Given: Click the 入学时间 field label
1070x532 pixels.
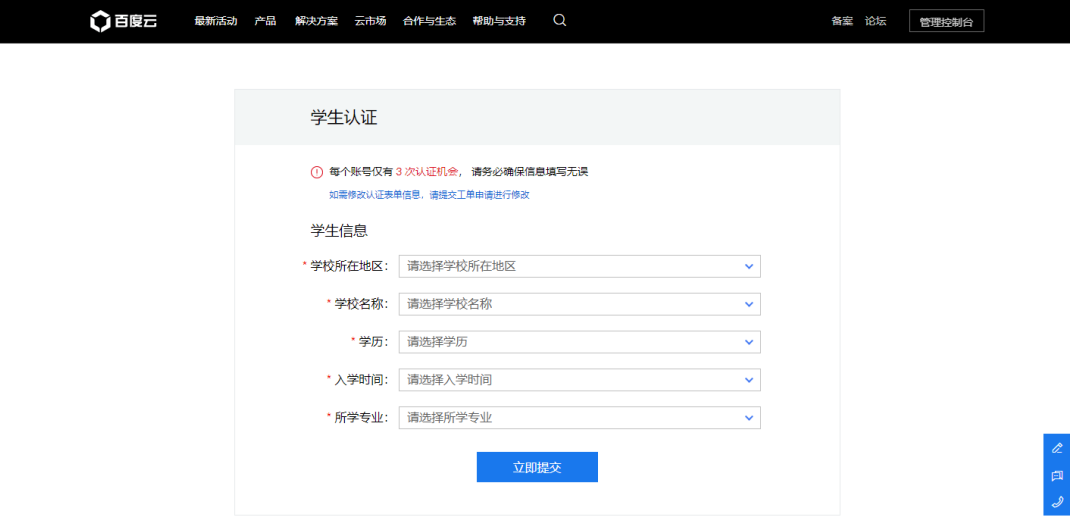Looking at the screenshot, I should [x=361, y=380].
